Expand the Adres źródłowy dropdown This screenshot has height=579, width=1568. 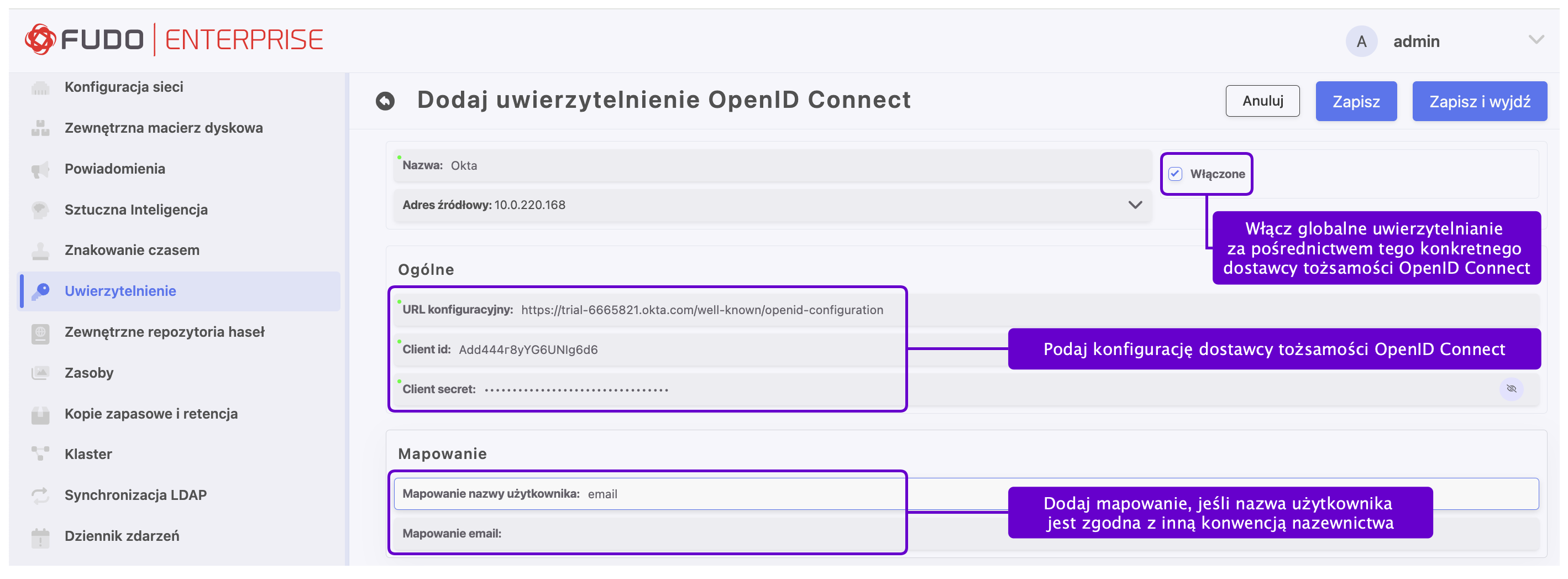coord(1135,205)
